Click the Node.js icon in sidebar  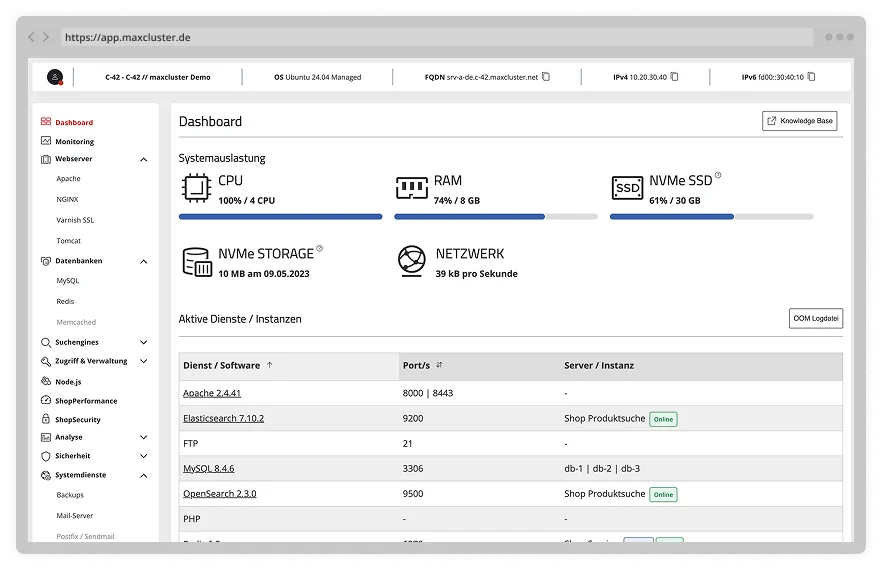[46, 381]
